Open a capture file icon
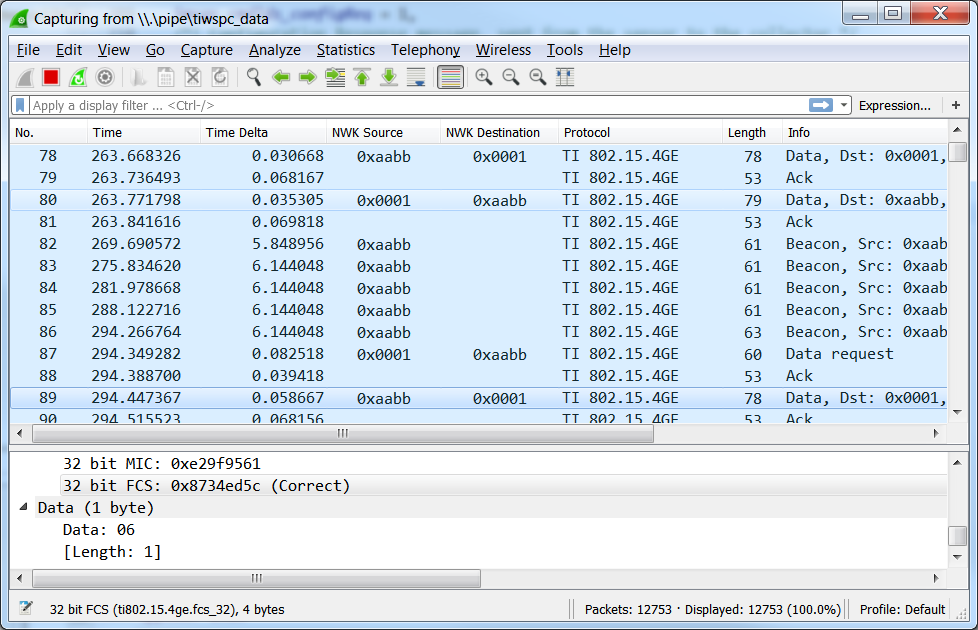Image resolution: width=978 pixels, height=630 pixels. click(138, 77)
